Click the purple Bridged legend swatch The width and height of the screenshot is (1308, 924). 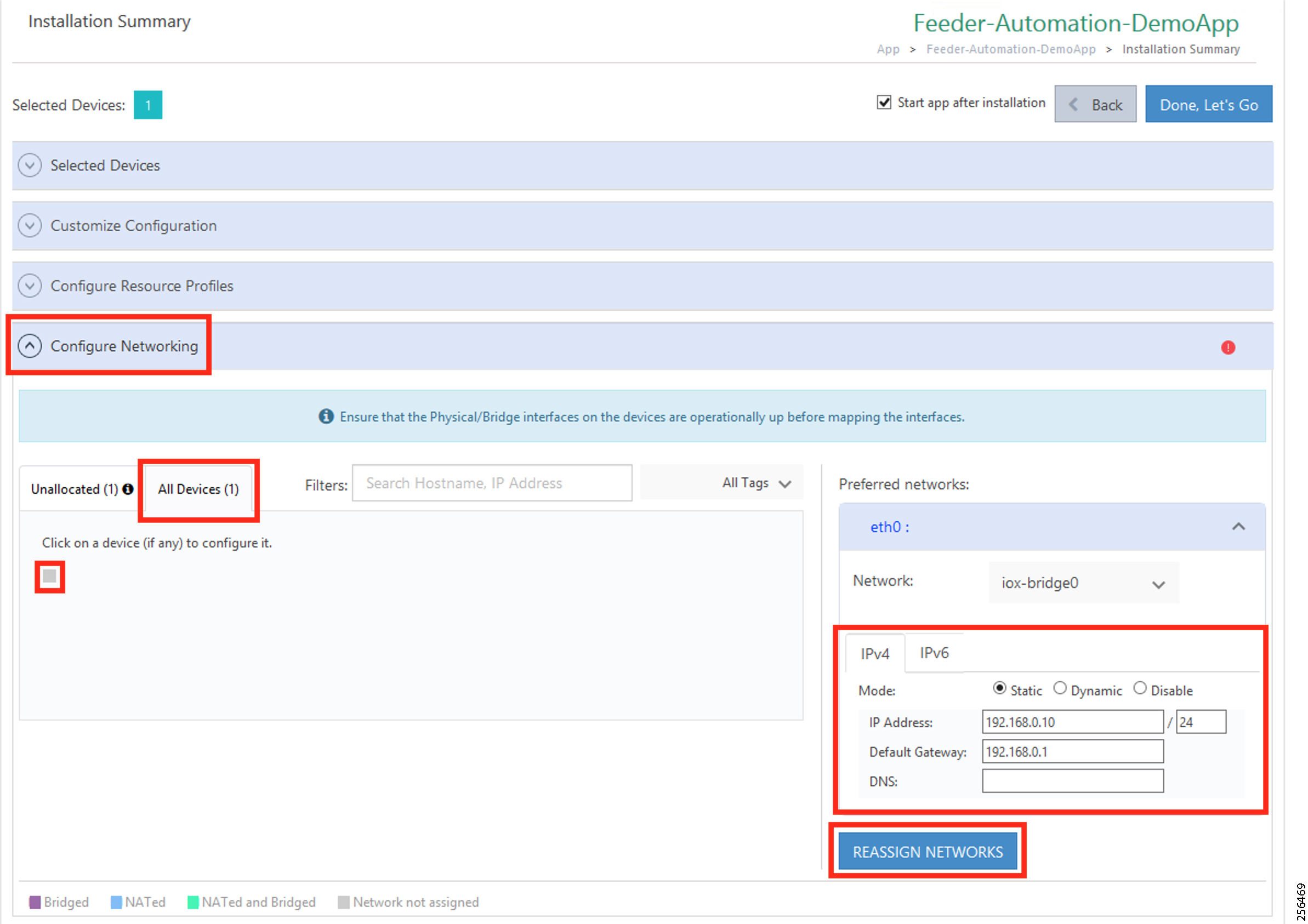35,903
